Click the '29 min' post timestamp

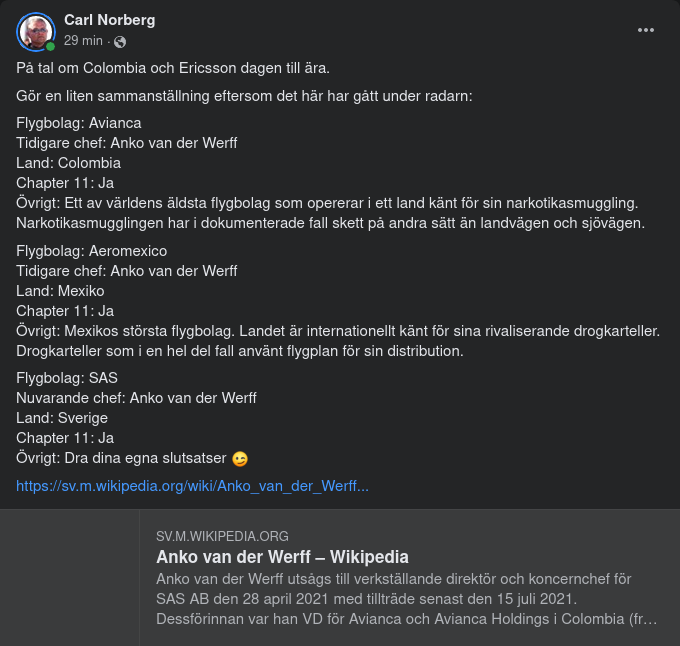pyautogui.click(x=83, y=41)
